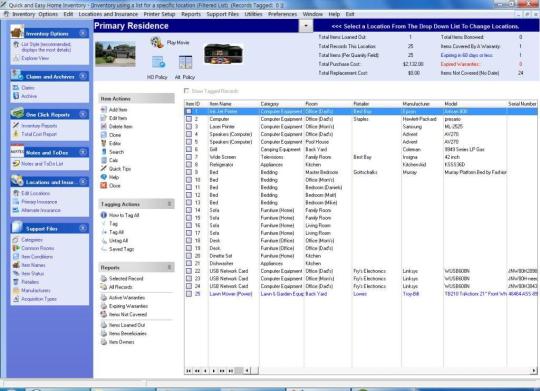Collapse the Locations and Insurance sidebar panel
The width and height of the screenshot is (540, 391).
[83, 182]
